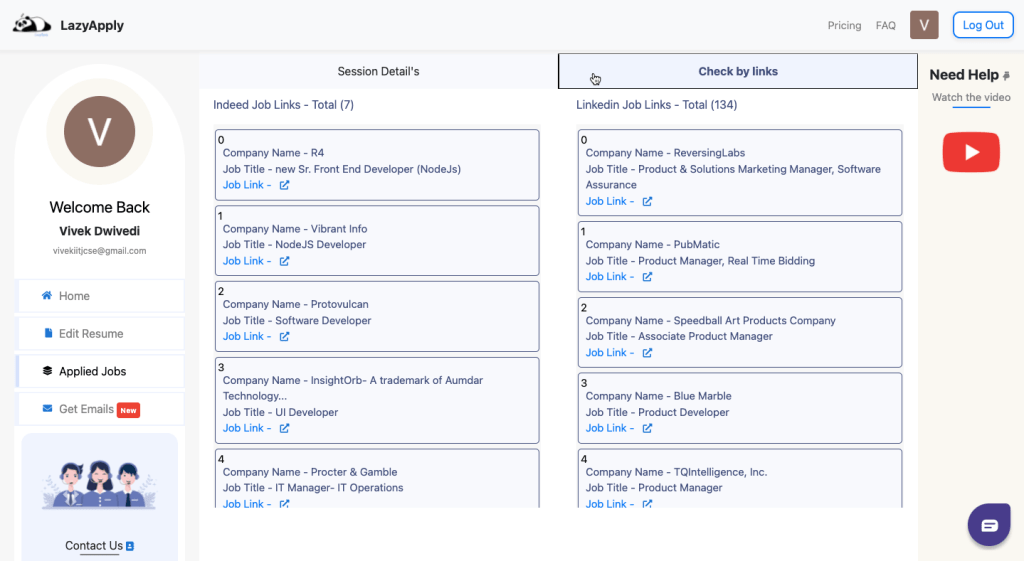Click the Log Out button
Viewport: 1024px width, 561px height.
click(983, 25)
